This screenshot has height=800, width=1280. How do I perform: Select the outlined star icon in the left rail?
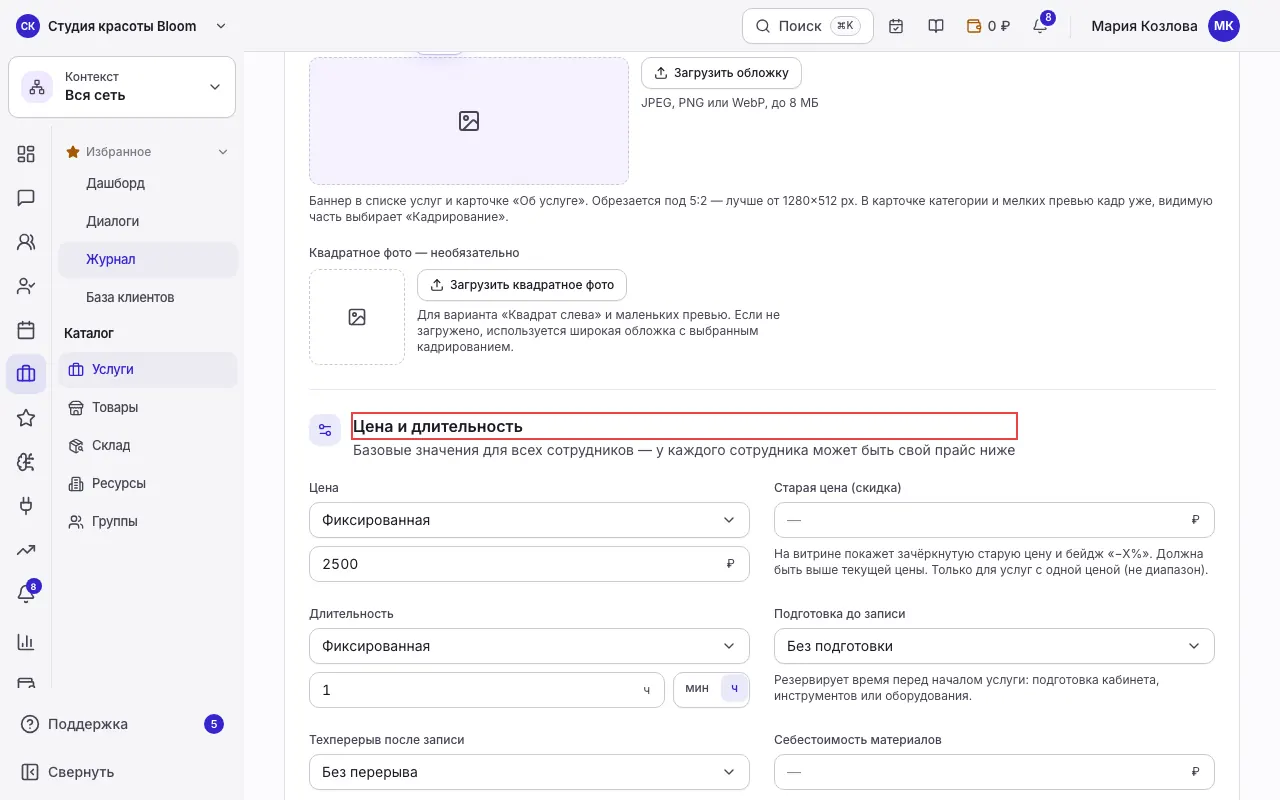pos(26,418)
